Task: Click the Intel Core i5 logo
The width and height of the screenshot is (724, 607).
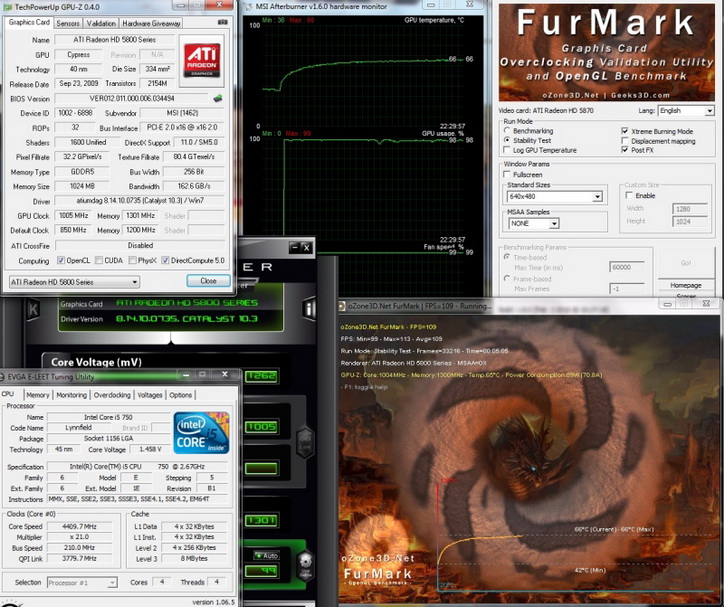Action: [x=201, y=433]
